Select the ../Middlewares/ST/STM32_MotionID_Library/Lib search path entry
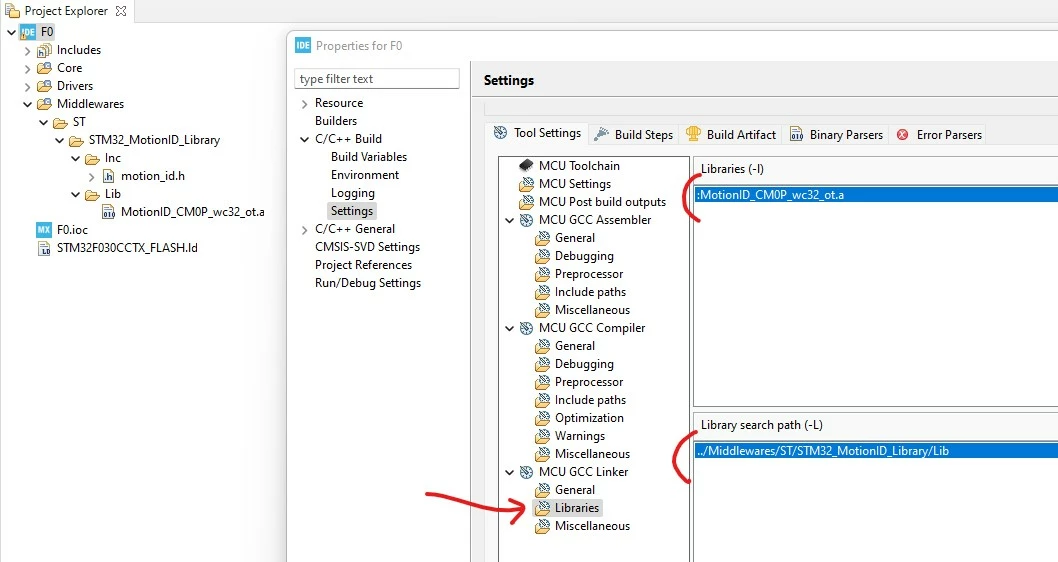 pyautogui.click(x=876, y=451)
